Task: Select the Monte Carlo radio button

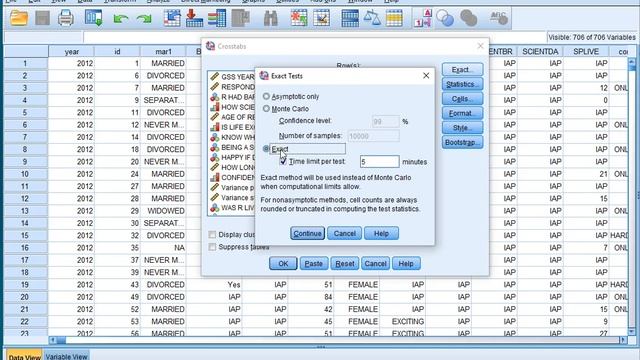Action: click(x=266, y=109)
